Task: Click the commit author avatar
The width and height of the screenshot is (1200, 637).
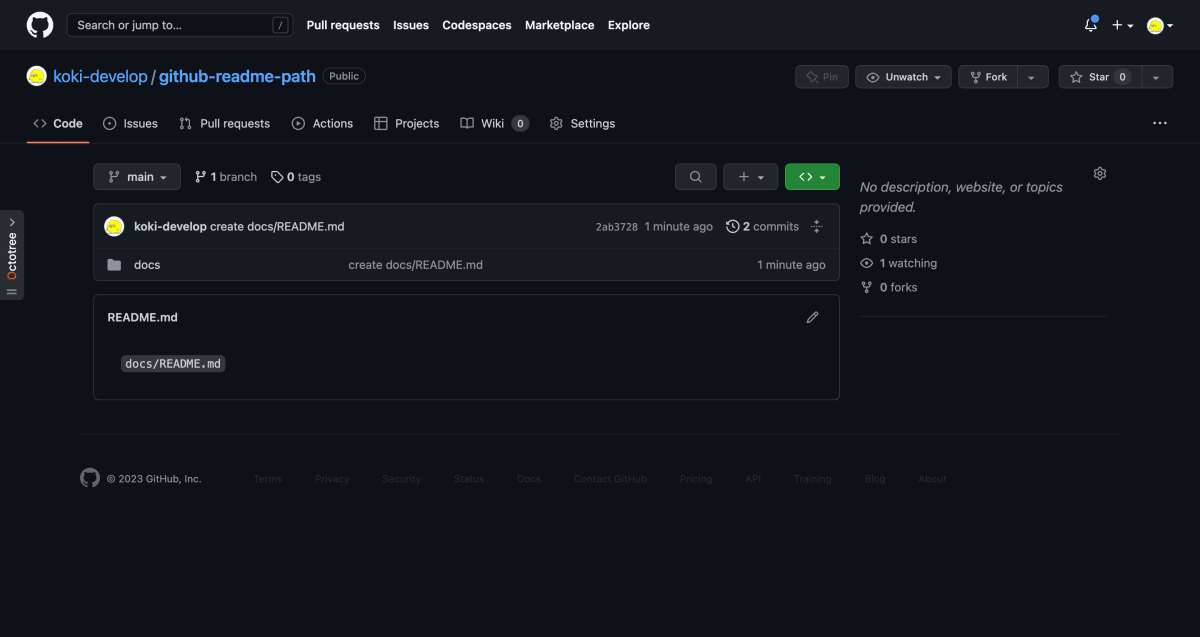Action: [114, 227]
